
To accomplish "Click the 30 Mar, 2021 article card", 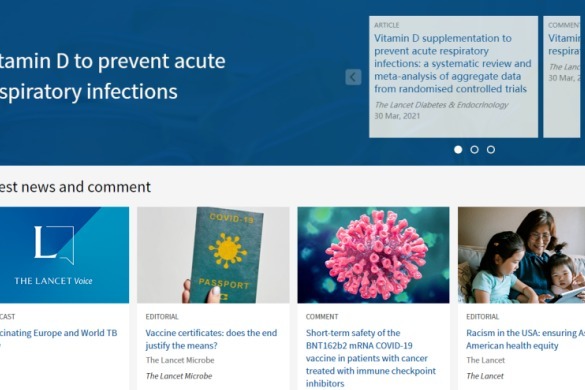I will coord(453,77).
